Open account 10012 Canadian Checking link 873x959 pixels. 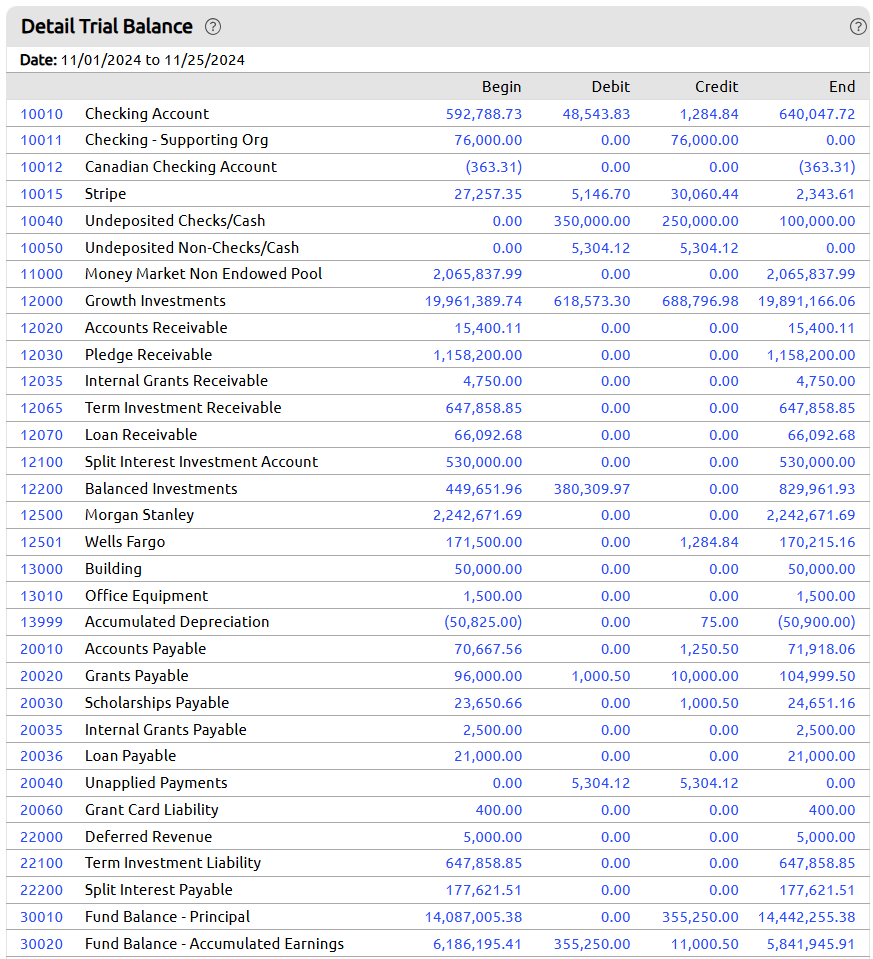[42, 168]
